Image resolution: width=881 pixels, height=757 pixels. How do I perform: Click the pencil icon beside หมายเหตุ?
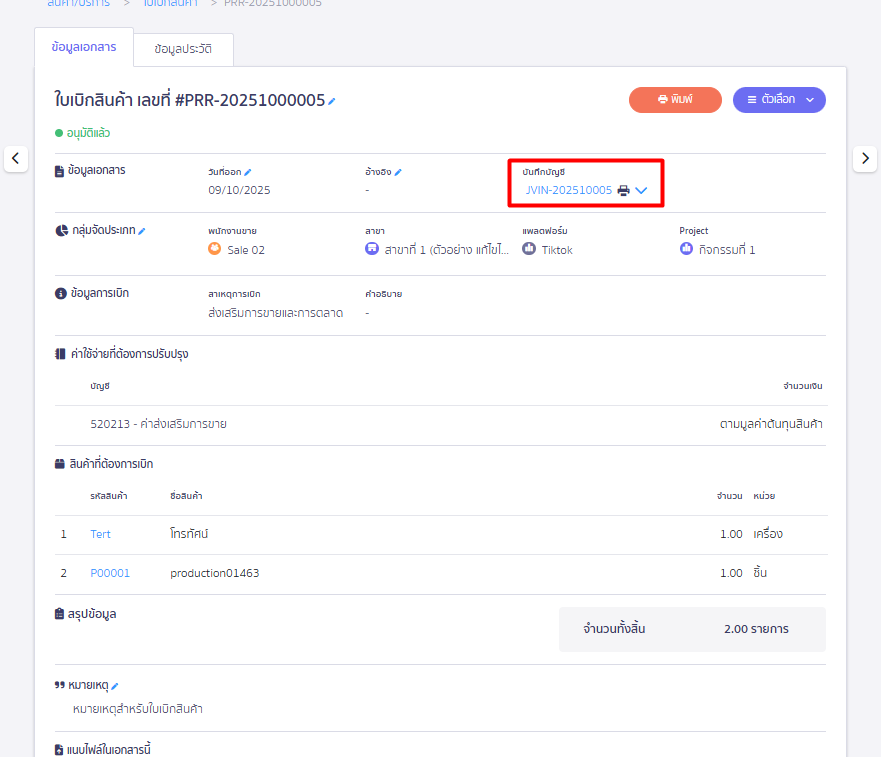[115, 686]
